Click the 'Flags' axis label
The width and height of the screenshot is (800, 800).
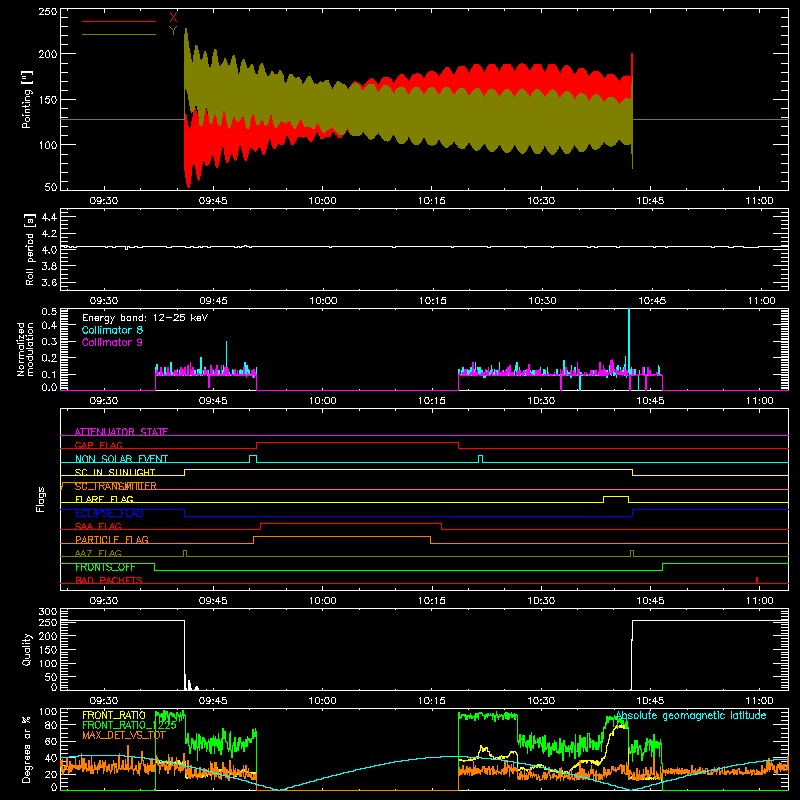point(40,499)
